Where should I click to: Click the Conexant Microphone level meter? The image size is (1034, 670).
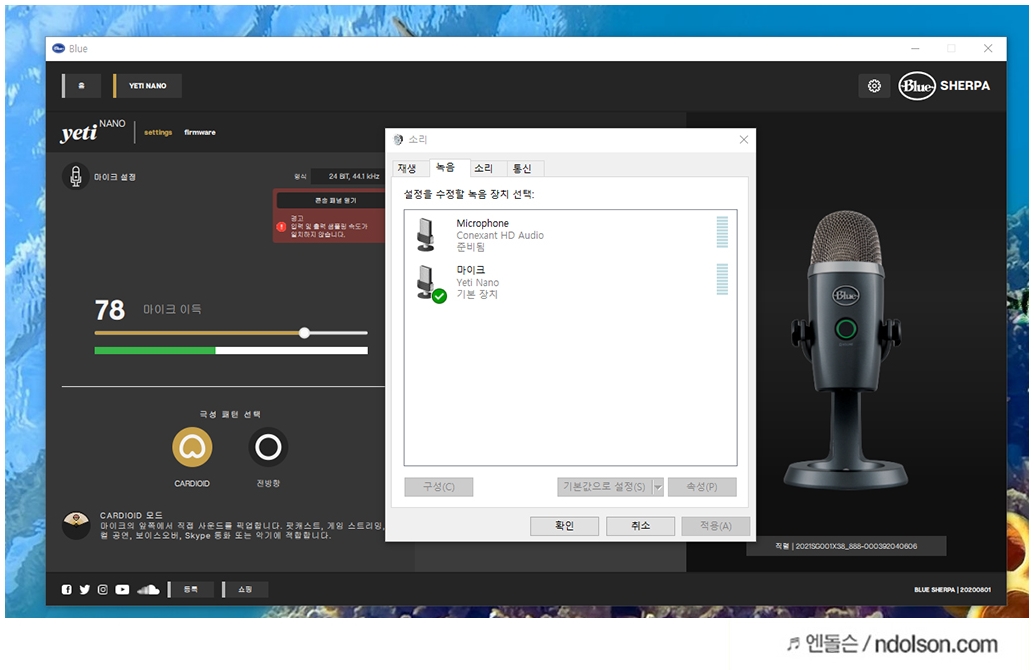coord(722,232)
